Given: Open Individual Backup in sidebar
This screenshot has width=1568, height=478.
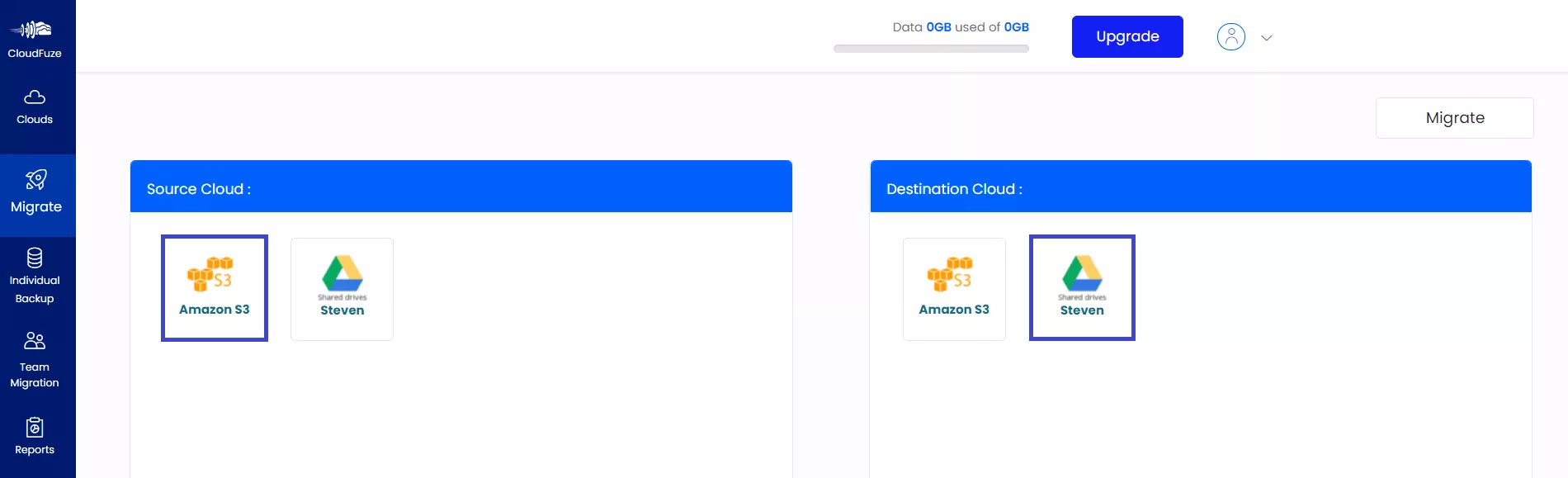Looking at the screenshot, I should [35, 277].
